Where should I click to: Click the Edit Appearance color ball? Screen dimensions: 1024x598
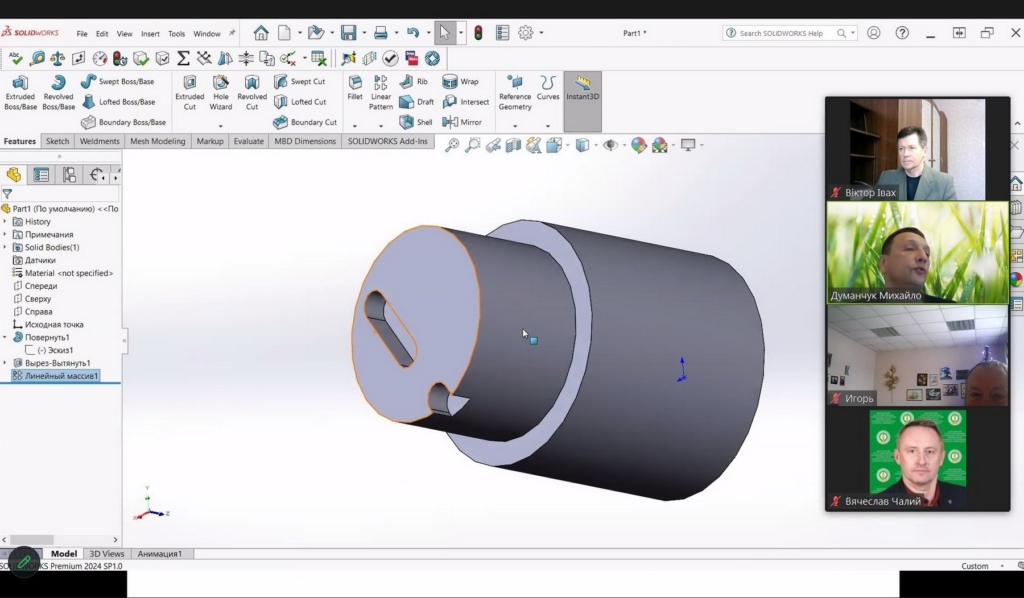point(638,145)
